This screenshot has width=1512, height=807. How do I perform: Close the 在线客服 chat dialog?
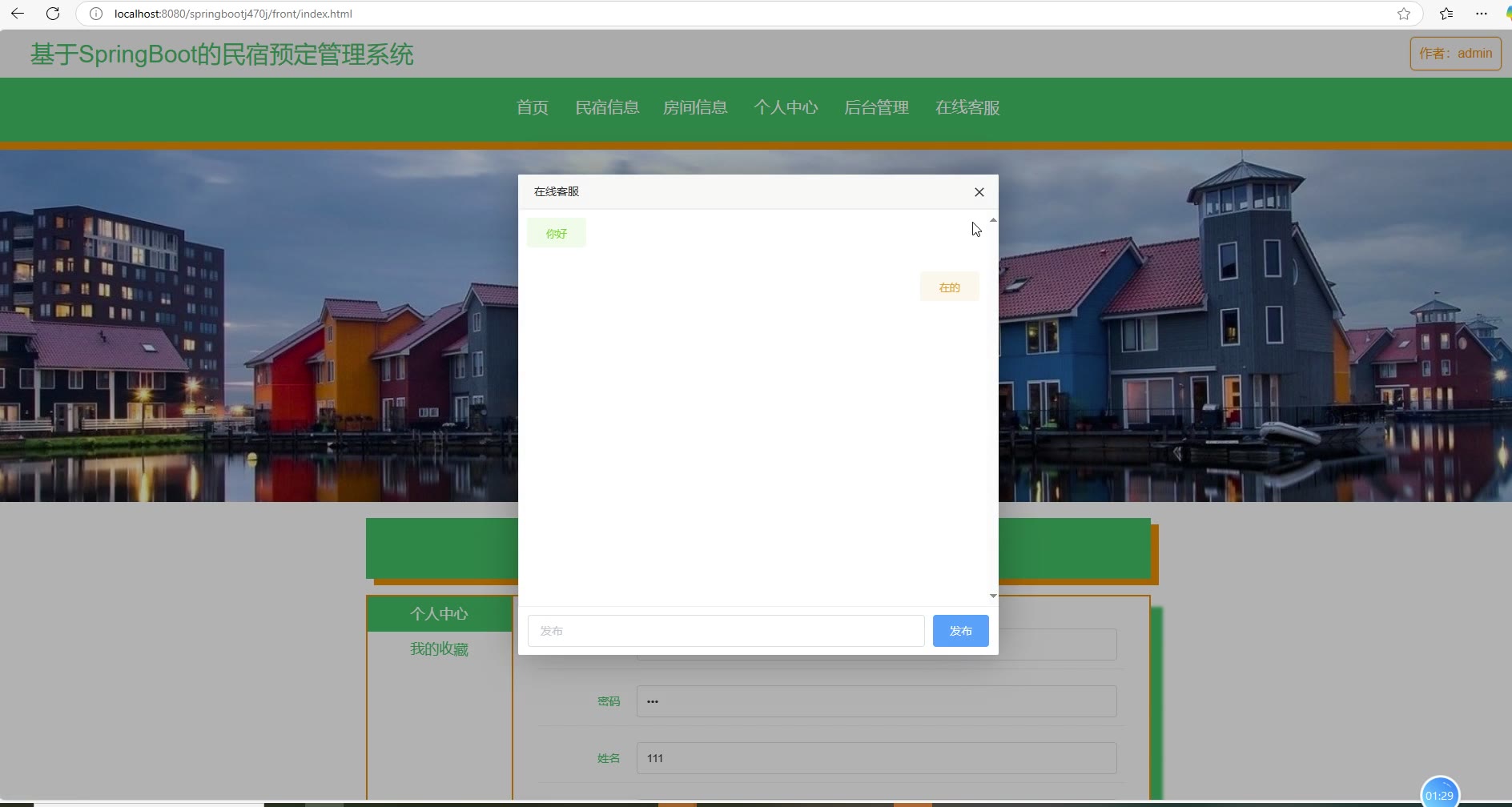tap(979, 192)
